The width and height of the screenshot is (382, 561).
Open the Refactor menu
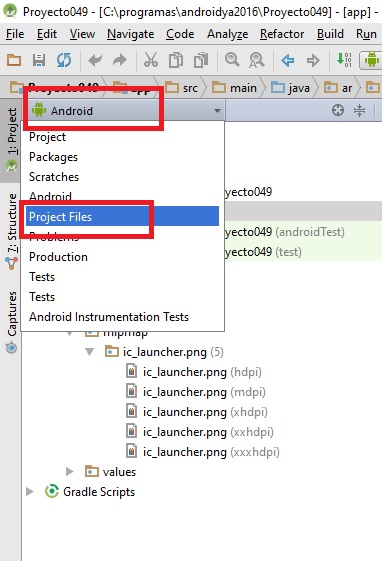[x=282, y=34]
